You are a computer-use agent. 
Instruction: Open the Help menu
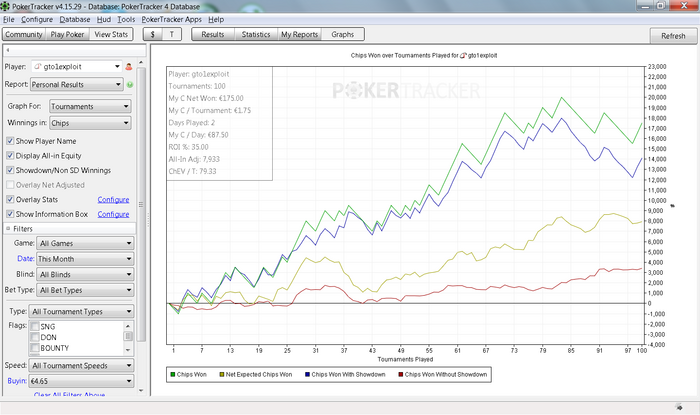coord(216,20)
